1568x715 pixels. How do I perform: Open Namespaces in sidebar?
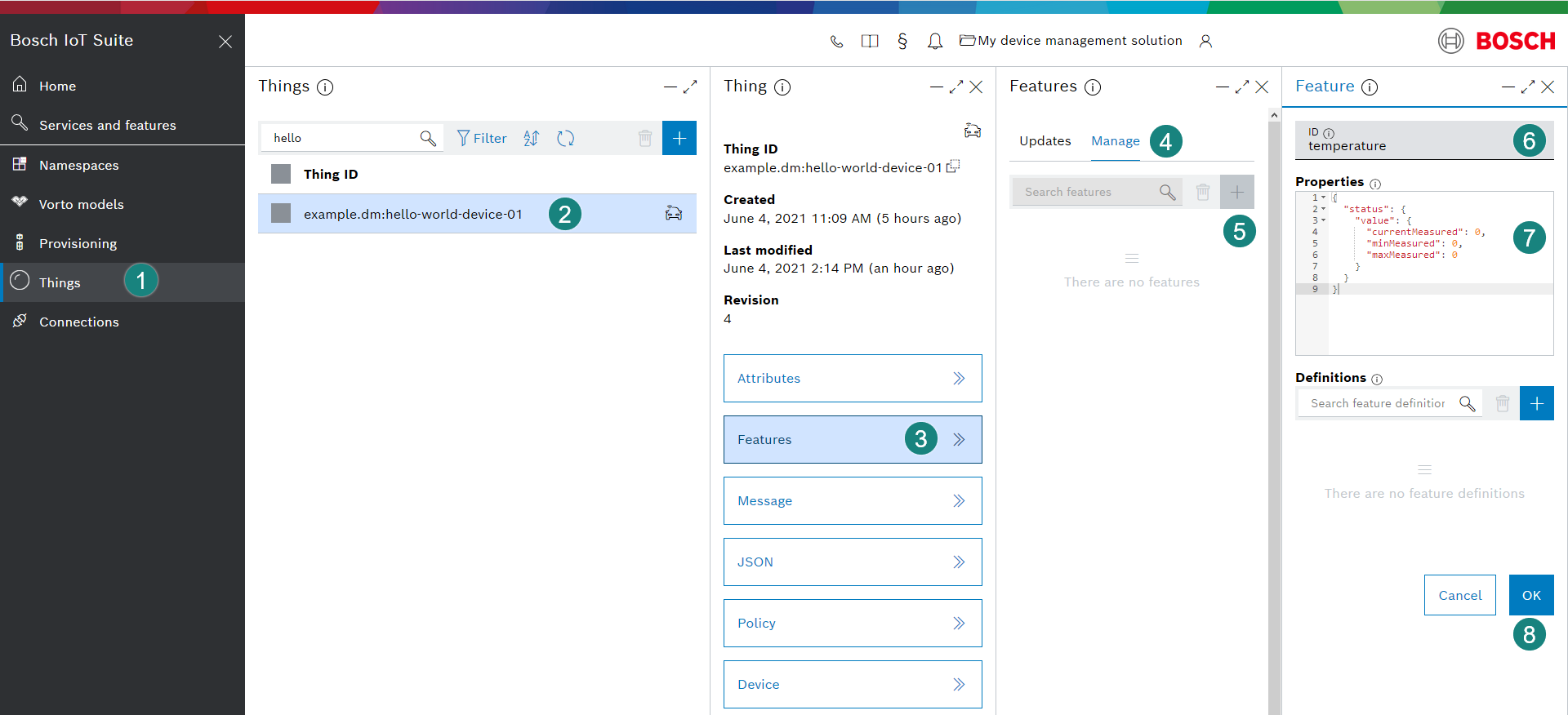[x=122, y=165]
